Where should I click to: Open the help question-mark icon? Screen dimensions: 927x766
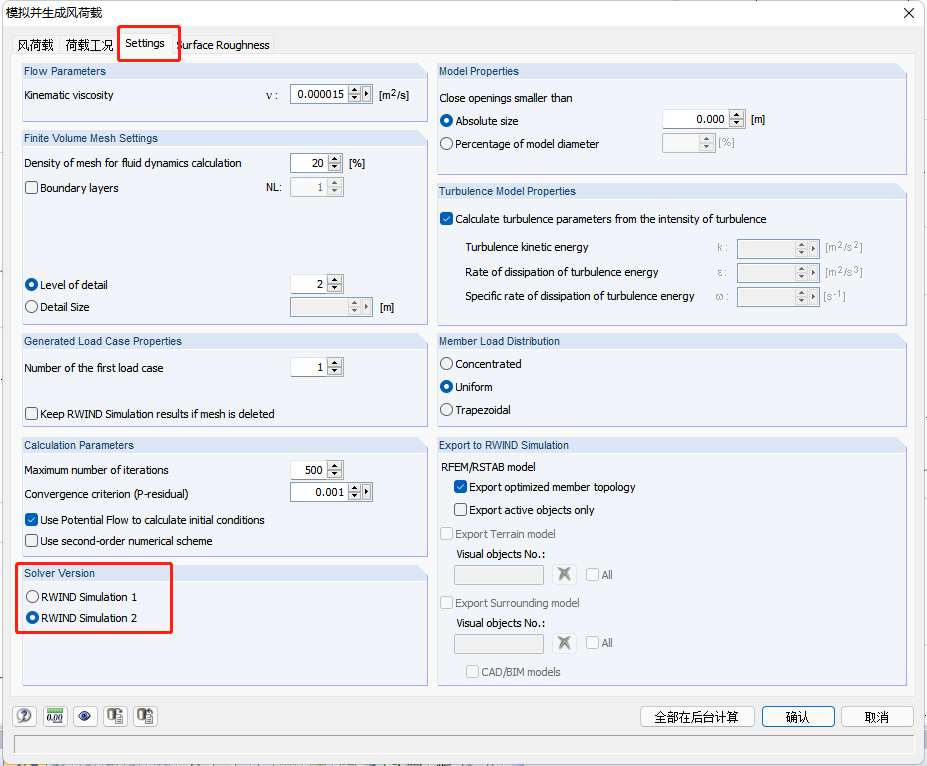[24, 716]
